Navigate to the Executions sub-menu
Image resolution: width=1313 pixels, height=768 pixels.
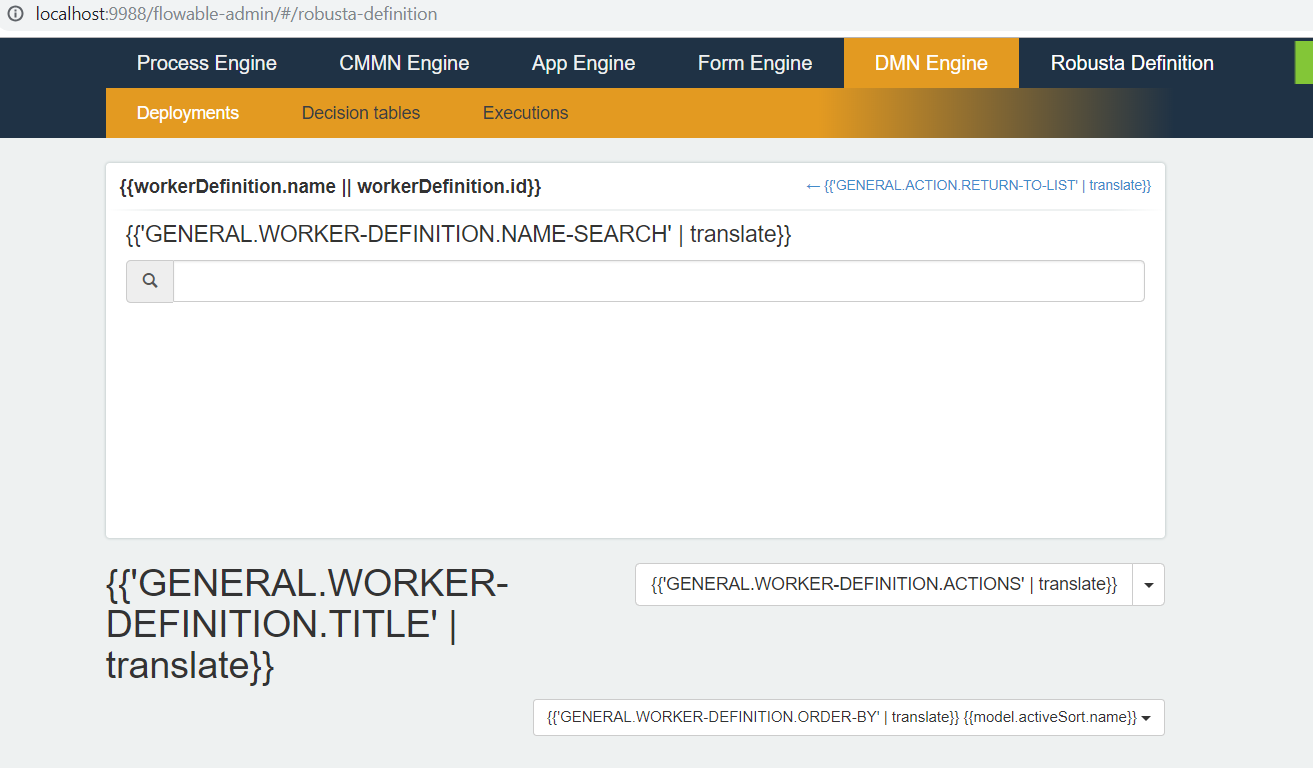click(x=525, y=113)
